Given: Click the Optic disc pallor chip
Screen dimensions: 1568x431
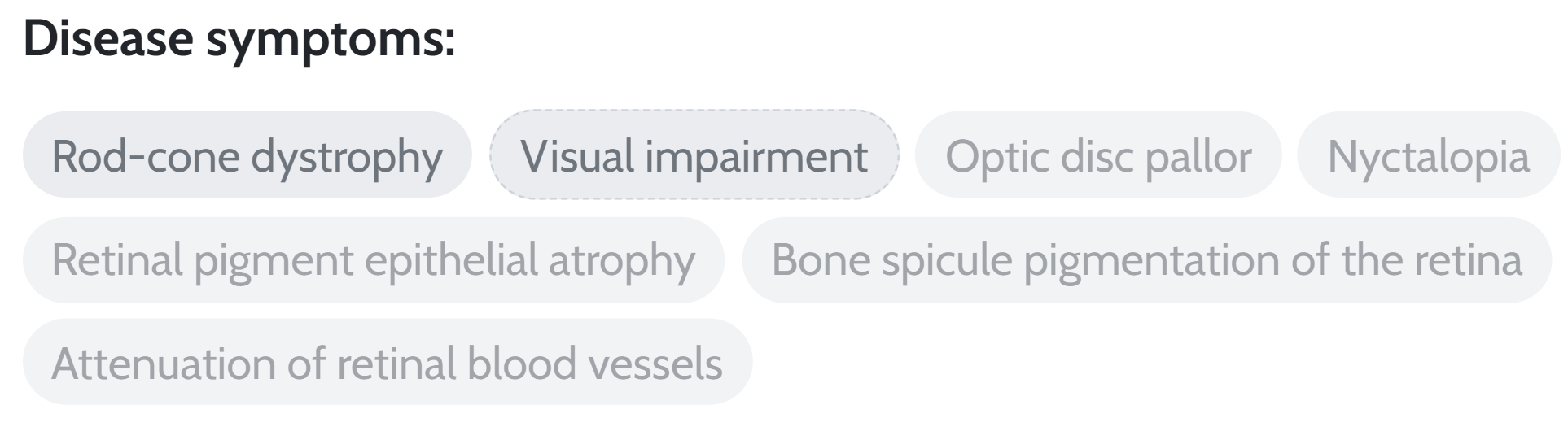Looking at the screenshot, I should tap(1097, 155).
